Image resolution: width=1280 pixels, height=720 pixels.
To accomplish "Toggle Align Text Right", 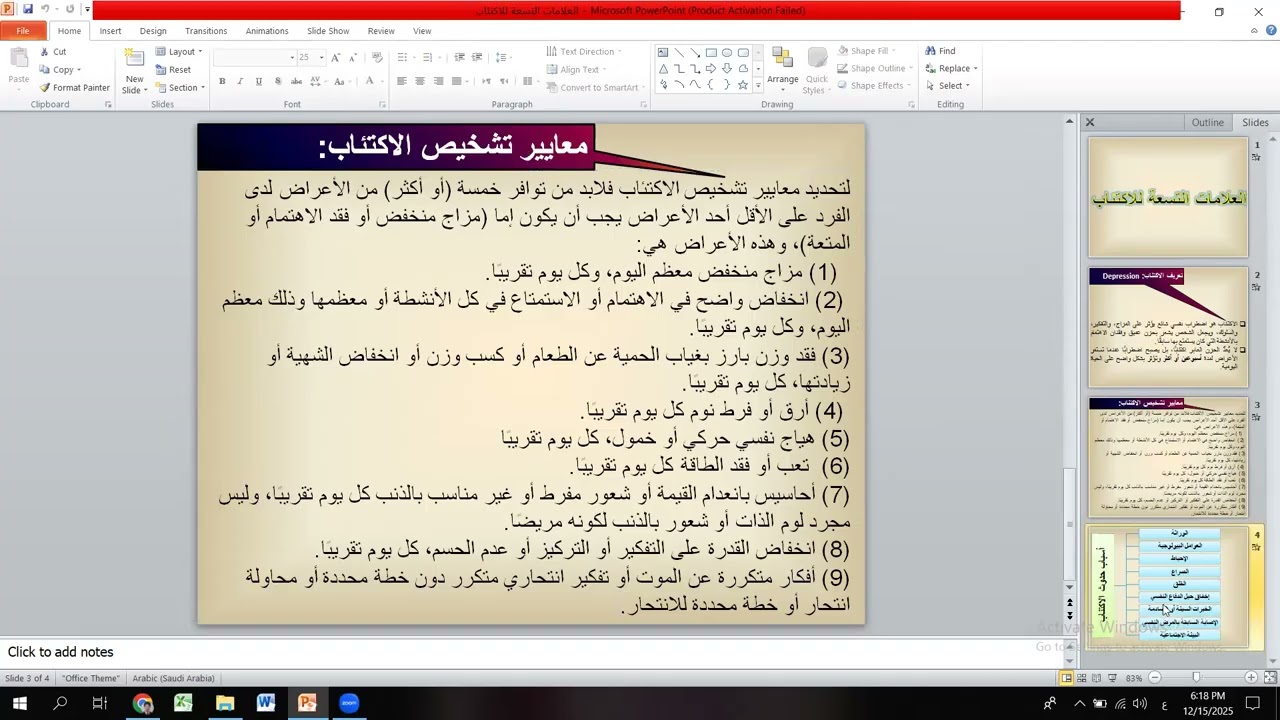I will click(x=438, y=81).
